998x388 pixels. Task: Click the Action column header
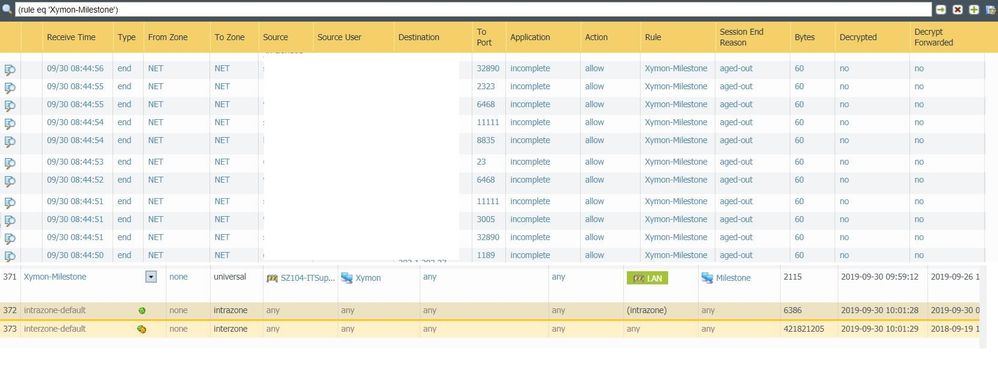pos(596,37)
